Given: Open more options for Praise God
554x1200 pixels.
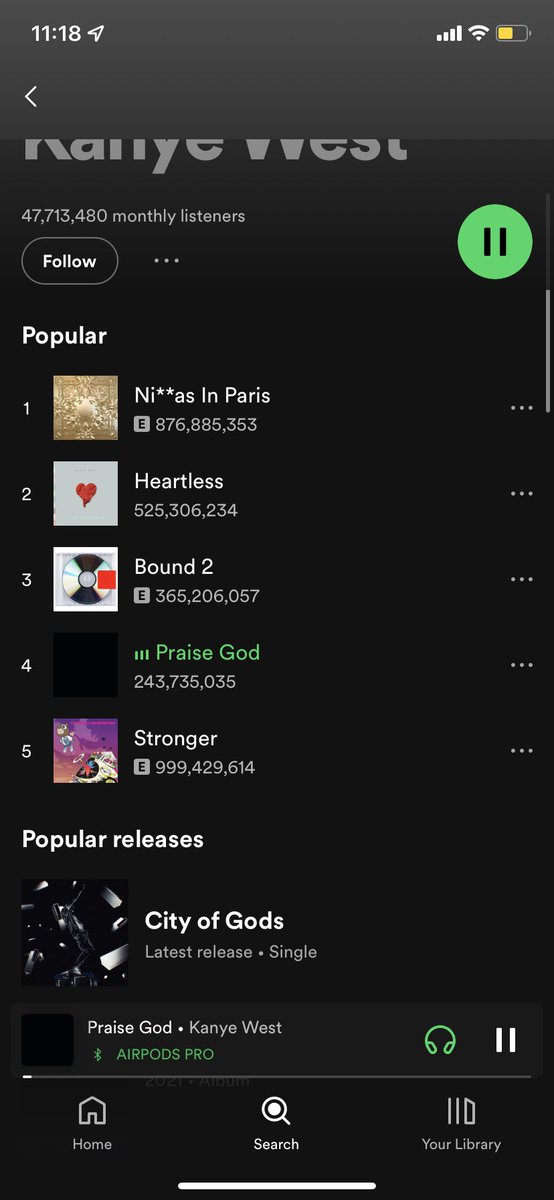Looking at the screenshot, I should [x=521, y=666].
